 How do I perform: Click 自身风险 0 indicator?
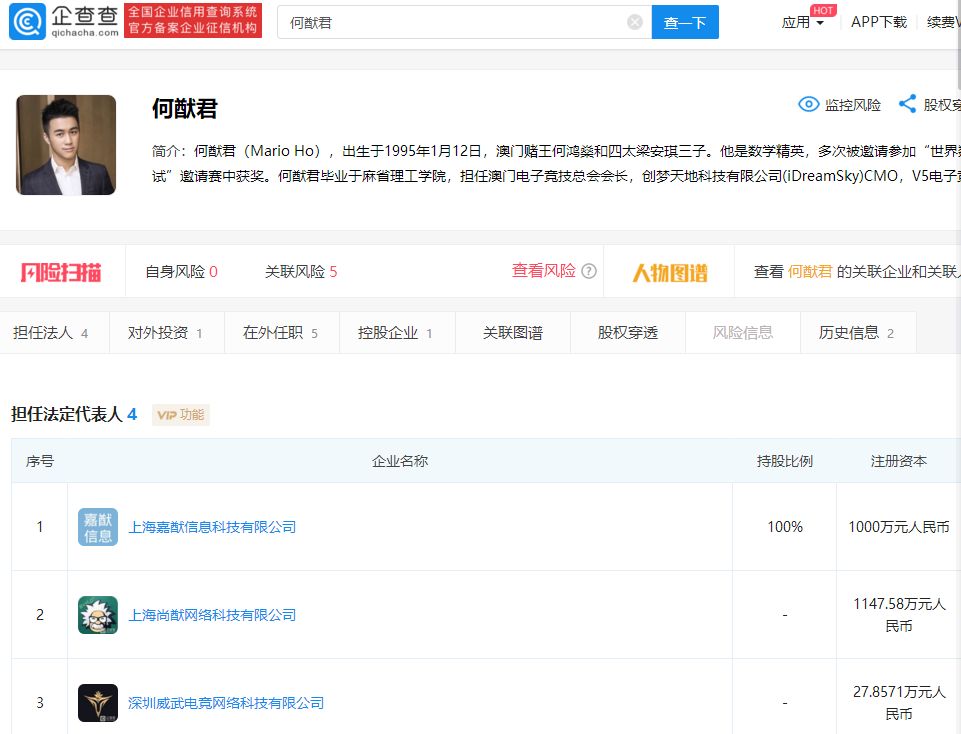tap(181, 271)
